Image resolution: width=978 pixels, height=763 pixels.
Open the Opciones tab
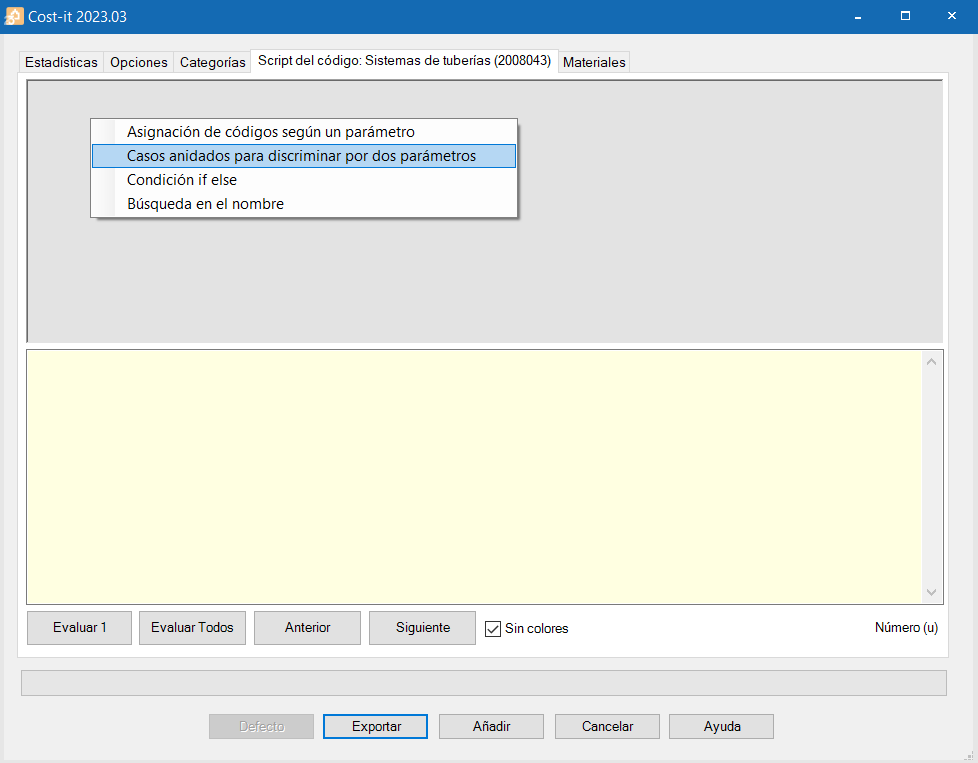(138, 62)
